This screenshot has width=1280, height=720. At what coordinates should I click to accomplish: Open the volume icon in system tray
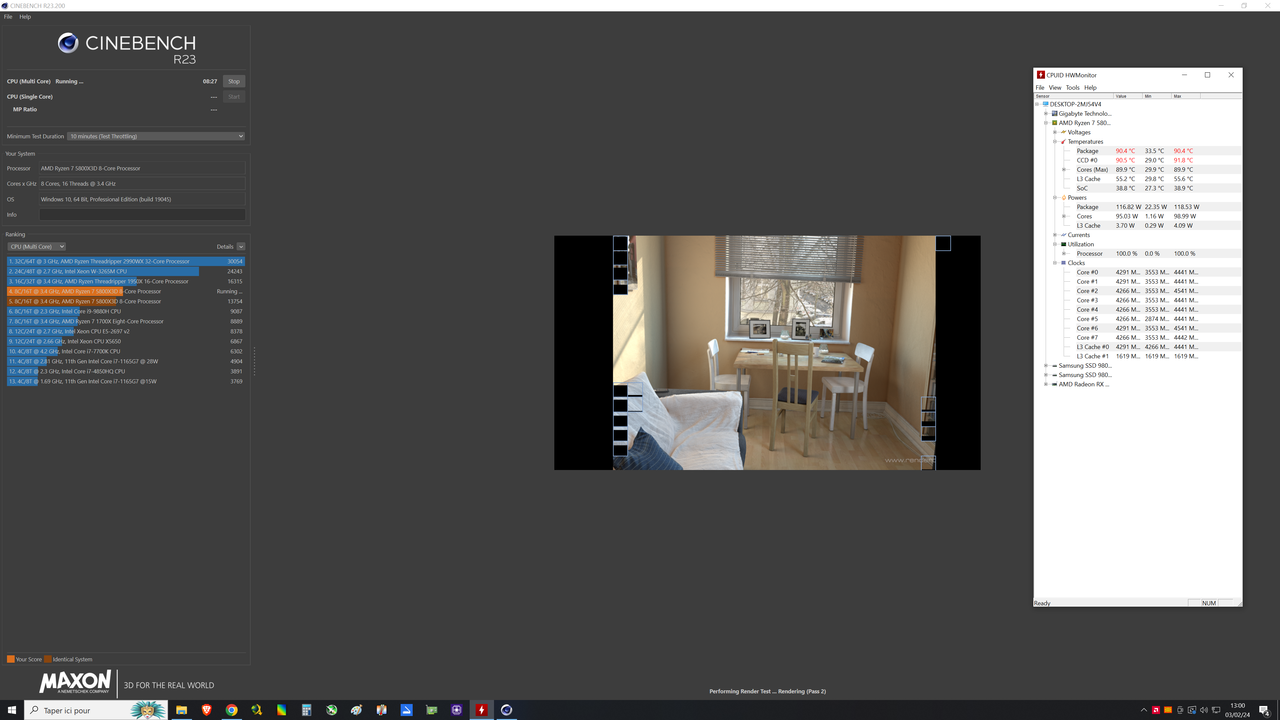pyautogui.click(x=1204, y=710)
